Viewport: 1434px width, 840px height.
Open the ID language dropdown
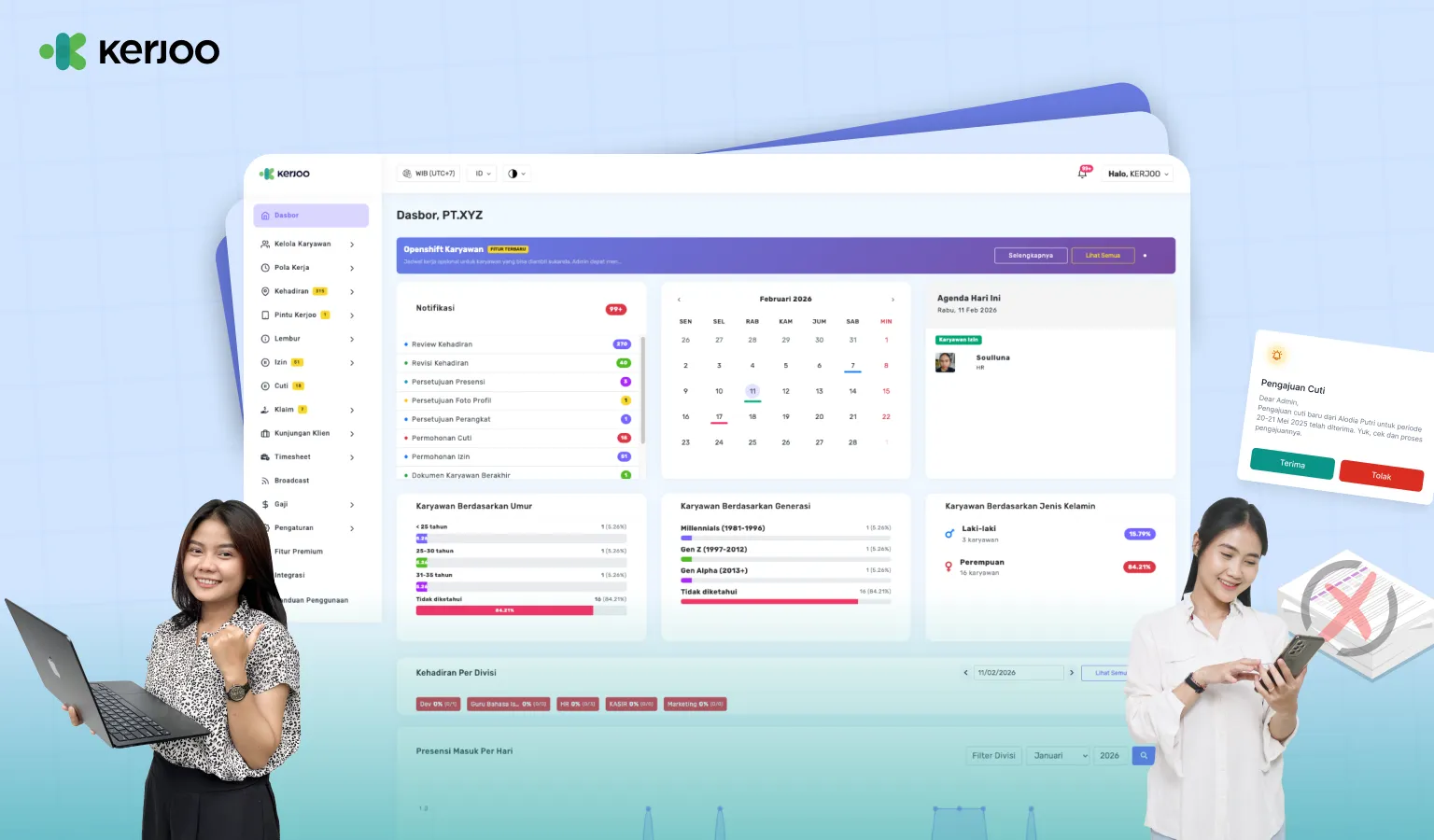pos(482,174)
